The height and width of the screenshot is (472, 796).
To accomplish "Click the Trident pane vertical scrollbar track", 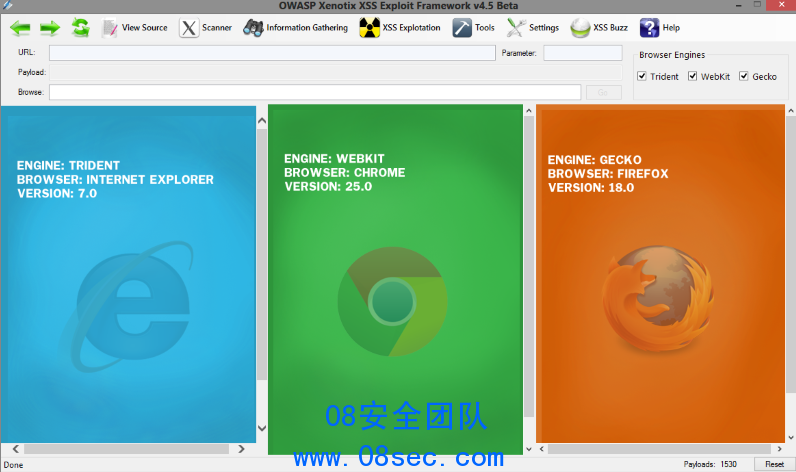I will point(262,254).
